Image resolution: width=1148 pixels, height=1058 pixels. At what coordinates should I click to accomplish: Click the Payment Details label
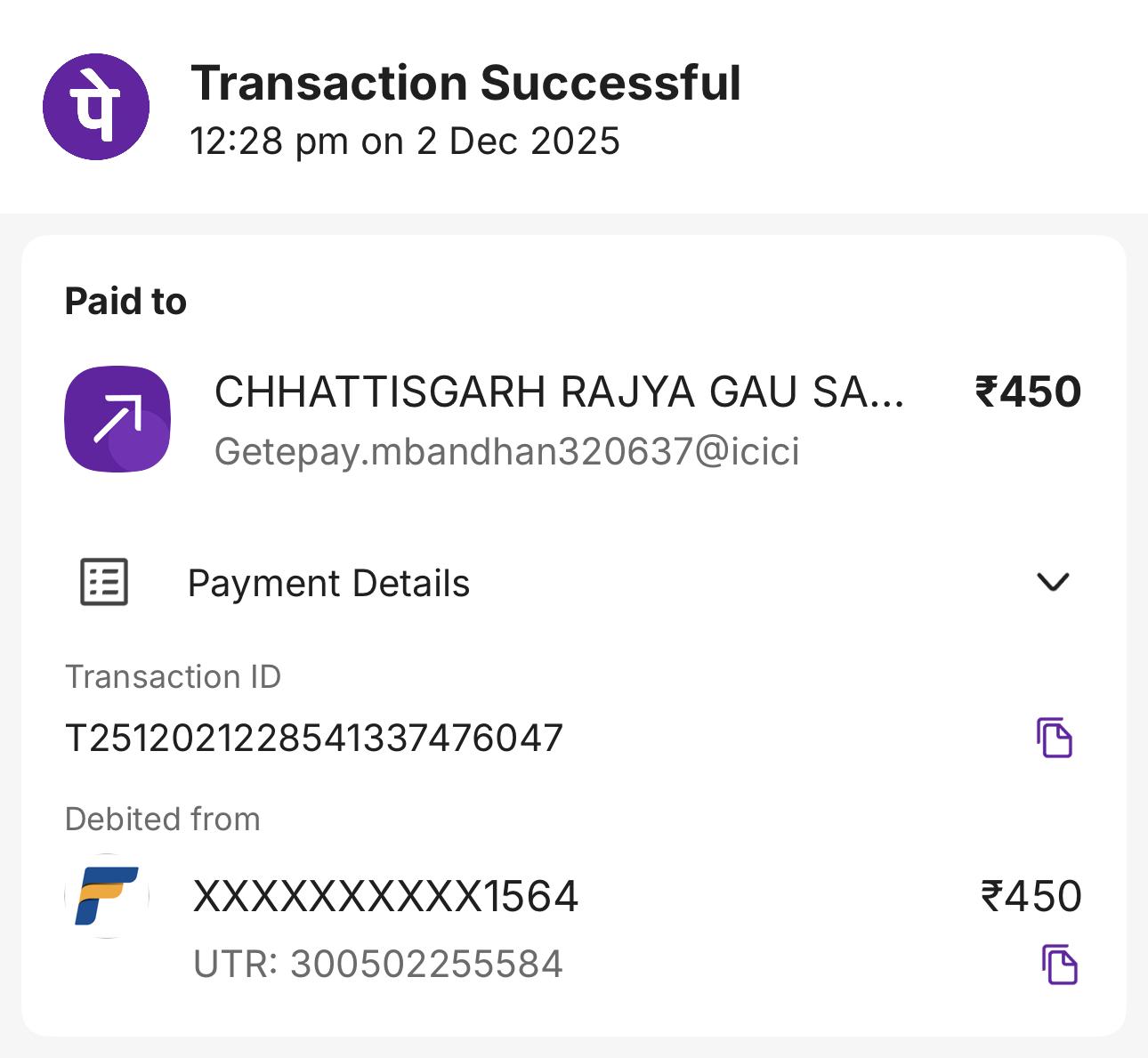328,584
